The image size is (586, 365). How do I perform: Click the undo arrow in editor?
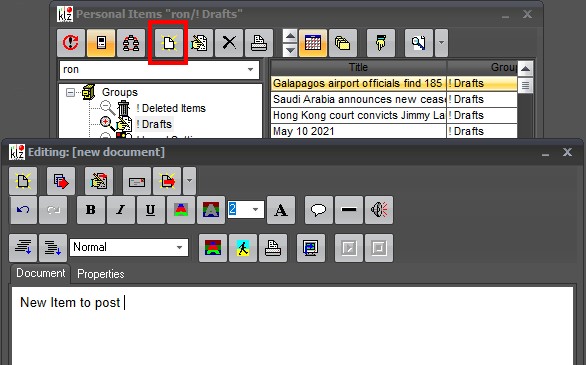24,210
